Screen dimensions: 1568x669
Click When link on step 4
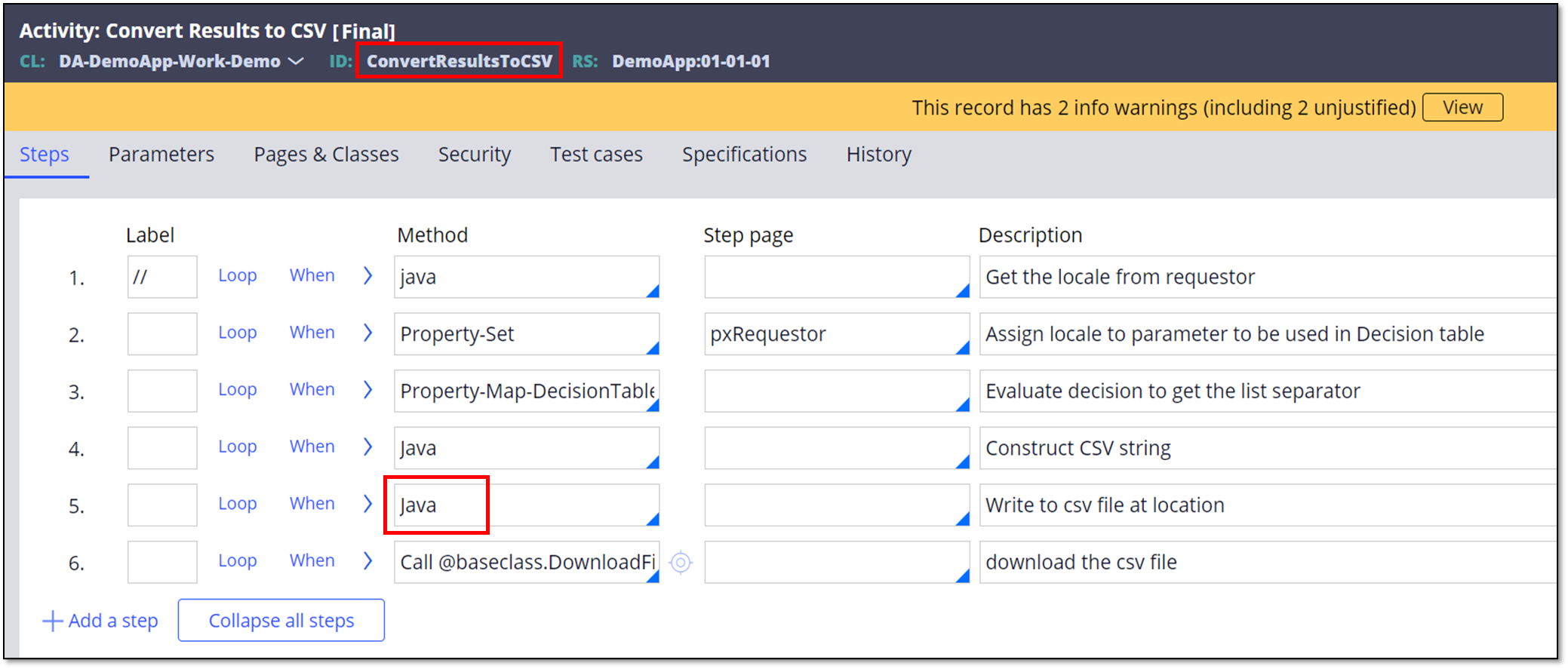click(312, 447)
